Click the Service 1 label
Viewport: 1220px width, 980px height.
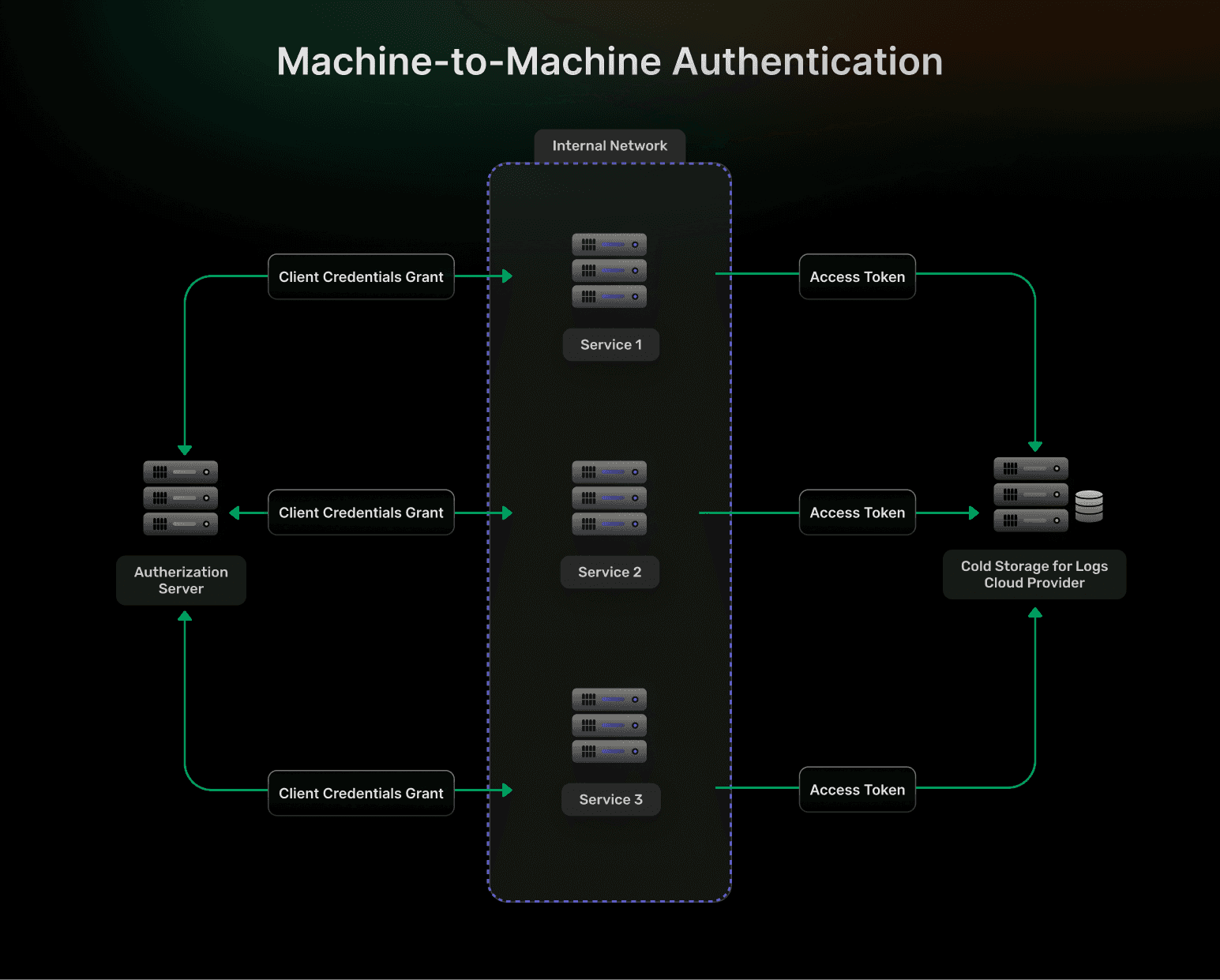coord(610,345)
